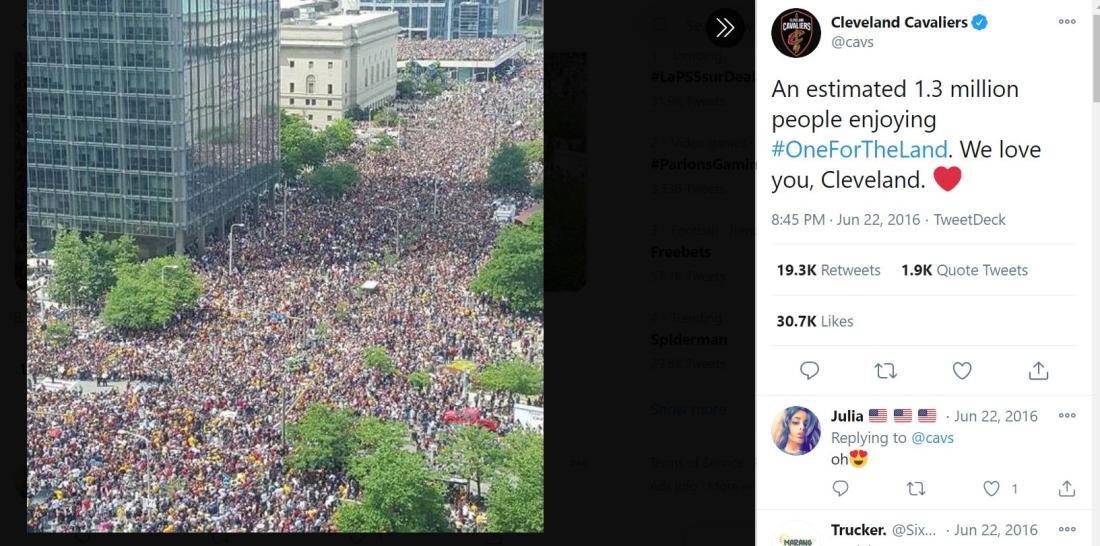The height and width of the screenshot is (546, 1100).
Task: View the 1.9K Quote Tweets
Action: [x=964, y=270]
